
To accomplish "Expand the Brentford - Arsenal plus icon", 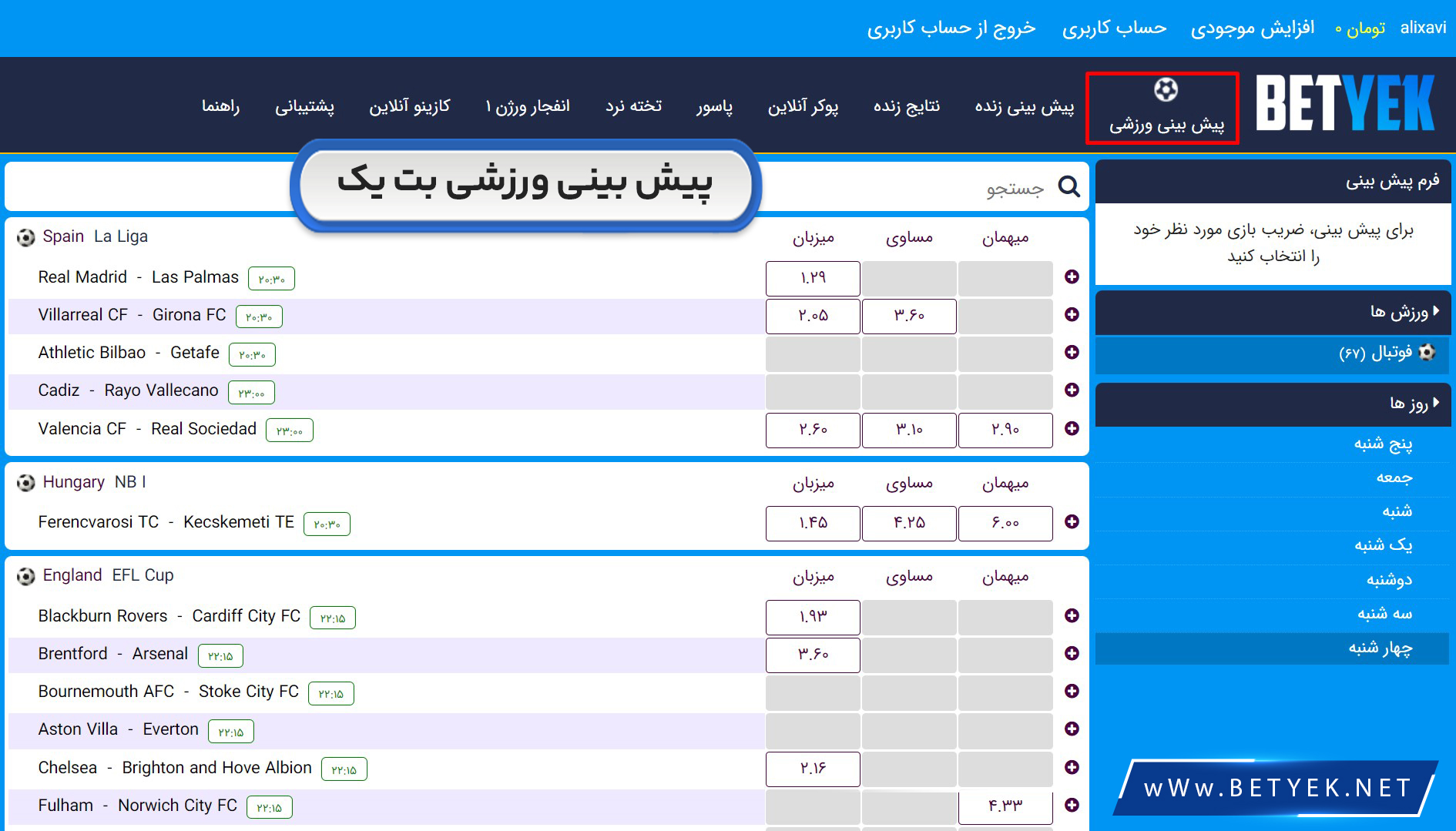I will coord(1072,653).
